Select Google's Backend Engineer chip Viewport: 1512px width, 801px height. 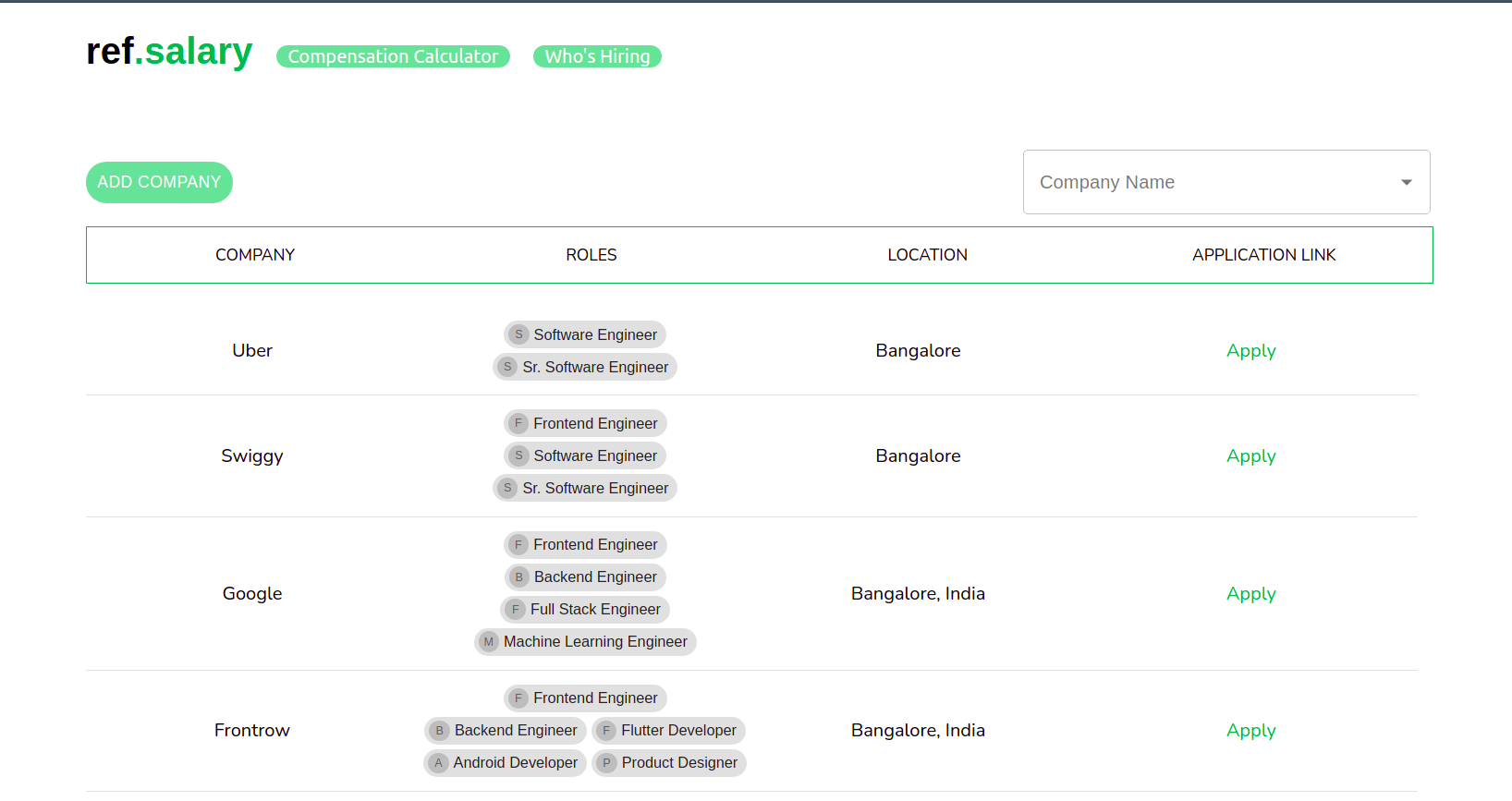pyautogui.click(x=585, y=576)
